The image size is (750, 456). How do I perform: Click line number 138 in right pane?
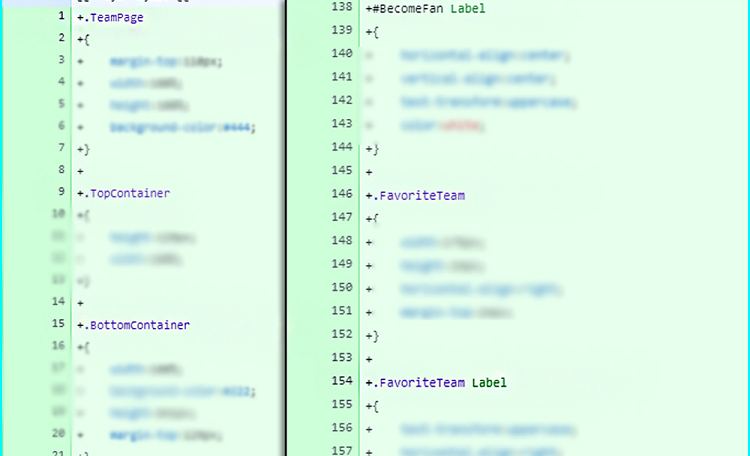(x=341, y=7)
